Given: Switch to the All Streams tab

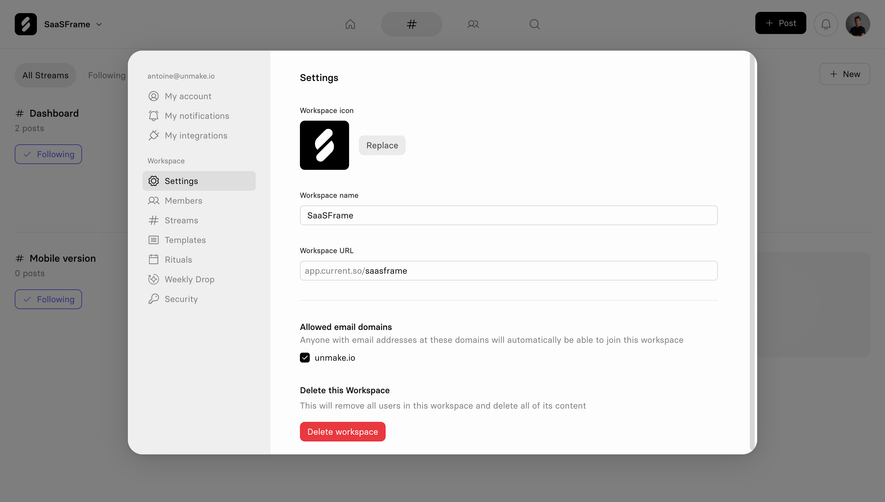Looking at the screenshot, I should tap(45, 75).
